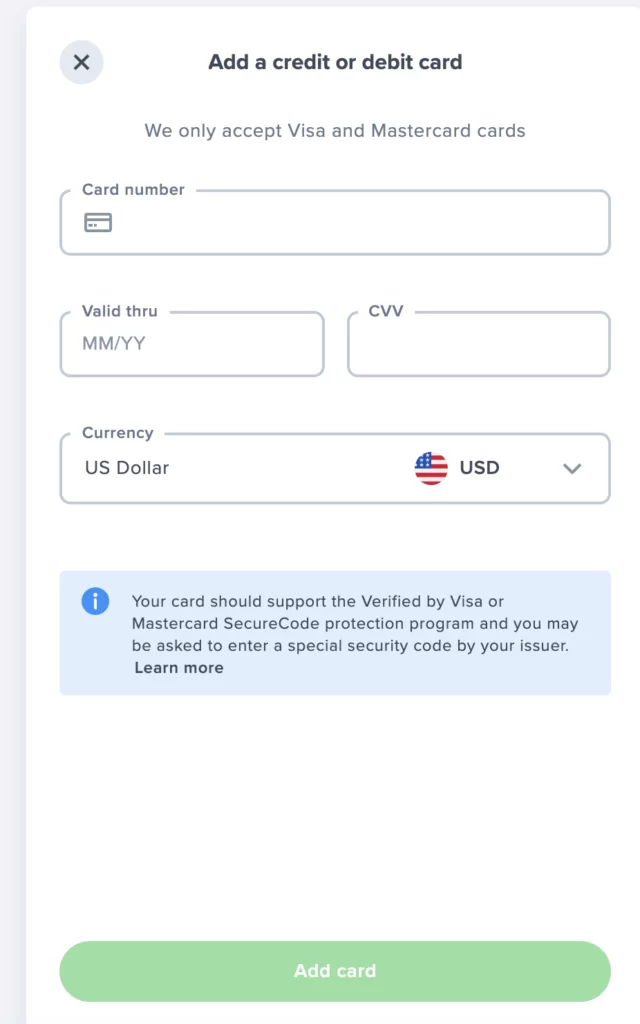Image resolution: width=640 pixels, height=1024 pixels.
Task: Open the Currency dropdown
Action: click(x=335, y=467)
